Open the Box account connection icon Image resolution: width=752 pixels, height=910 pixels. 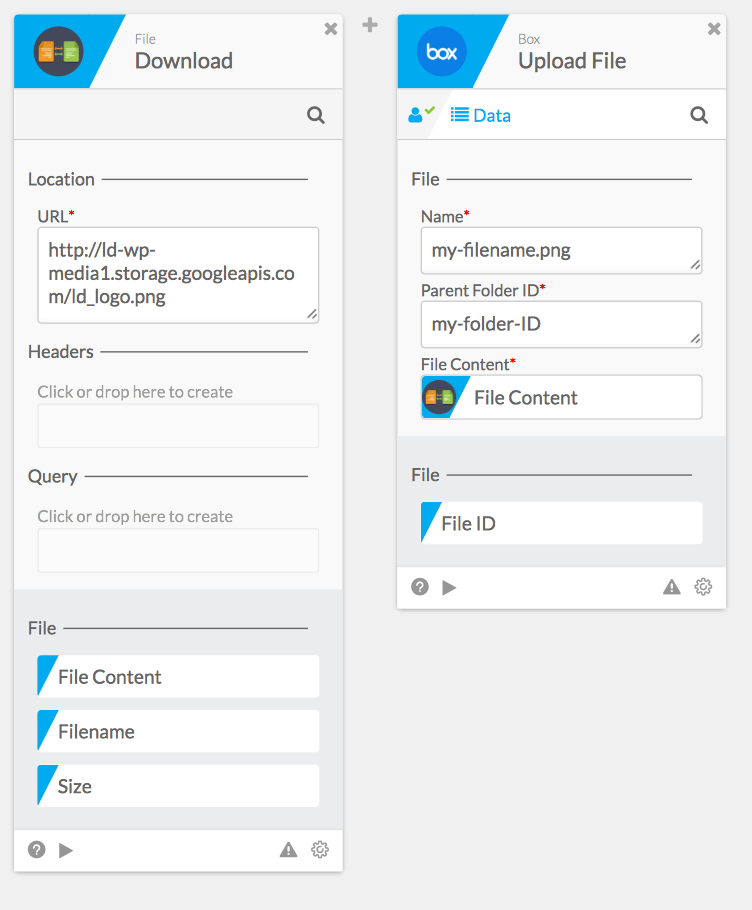421,115
